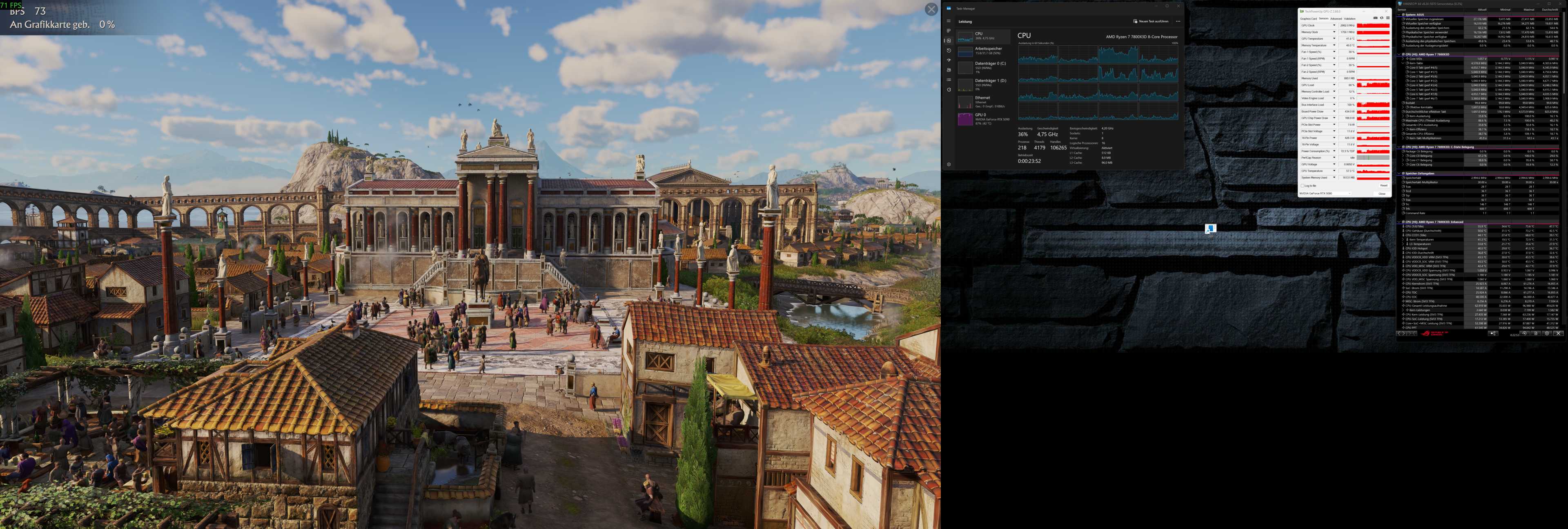
Task: Open graphics card selector NVIDIA GeForce RTX 5090
Action: (1325, 193)
